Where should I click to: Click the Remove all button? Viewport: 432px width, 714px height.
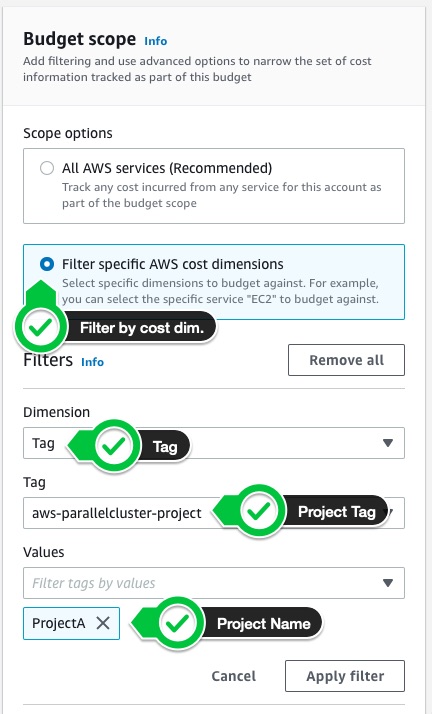coord(346,360)
